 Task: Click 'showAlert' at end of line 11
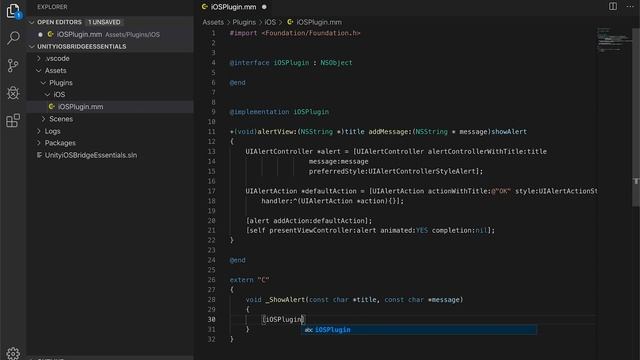point(509,132)
